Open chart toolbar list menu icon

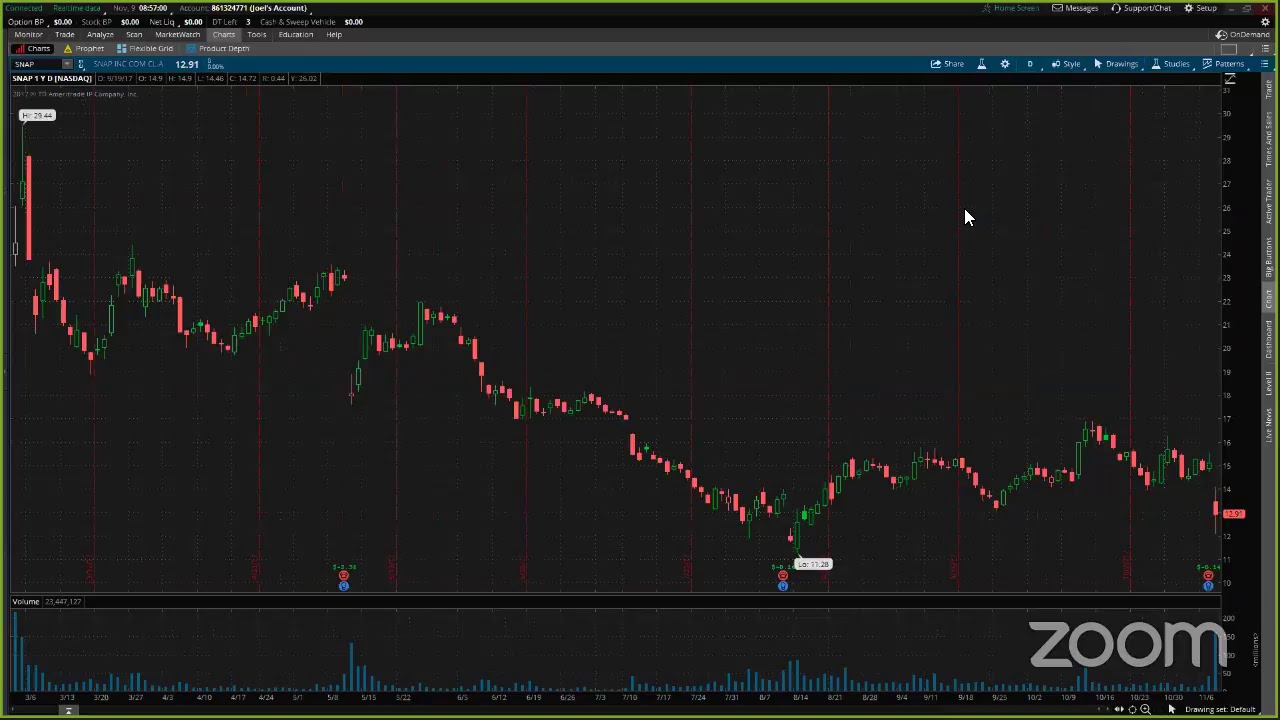pos(1264,64)
